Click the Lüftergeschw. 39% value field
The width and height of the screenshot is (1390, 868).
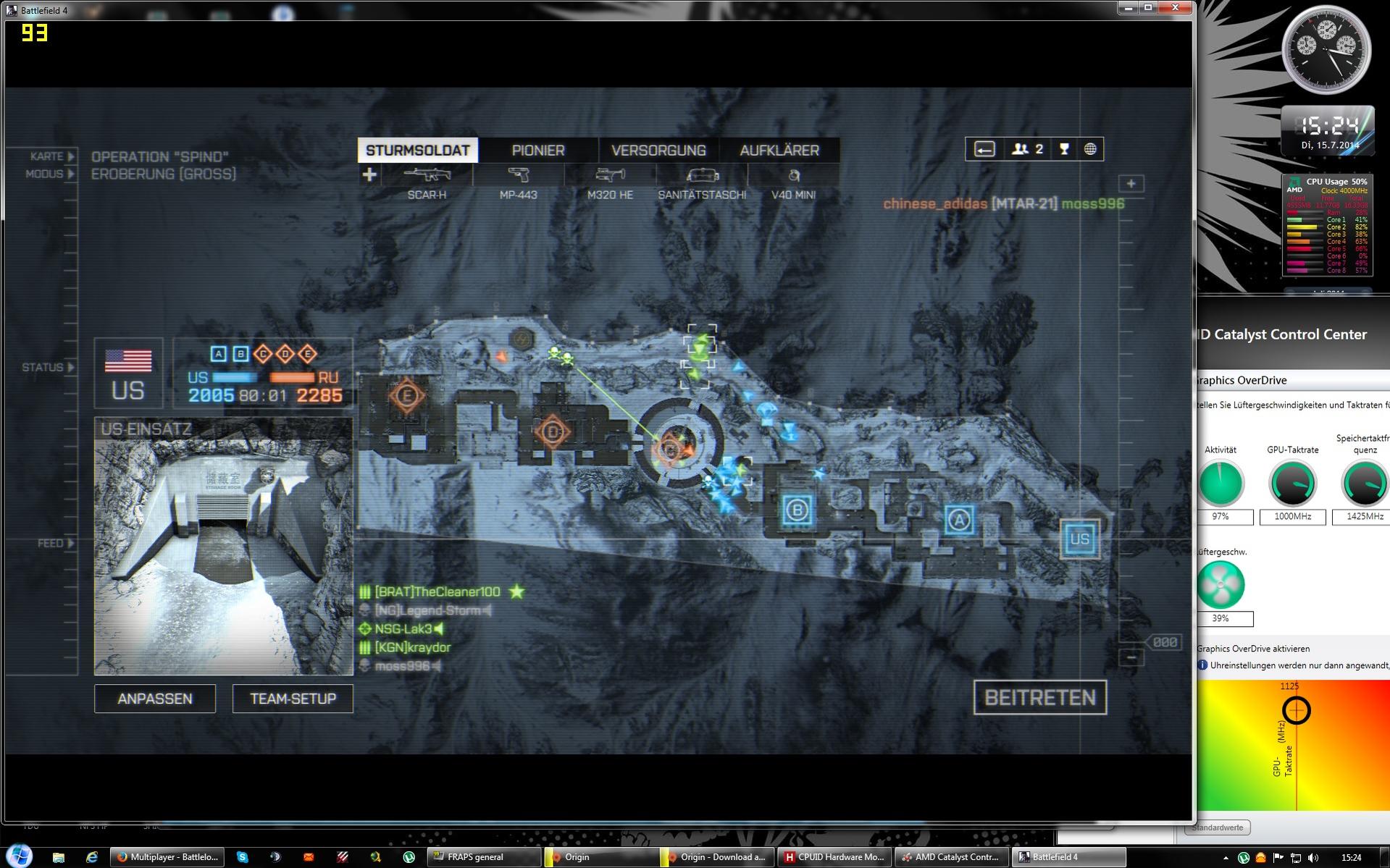point(1221,619)
